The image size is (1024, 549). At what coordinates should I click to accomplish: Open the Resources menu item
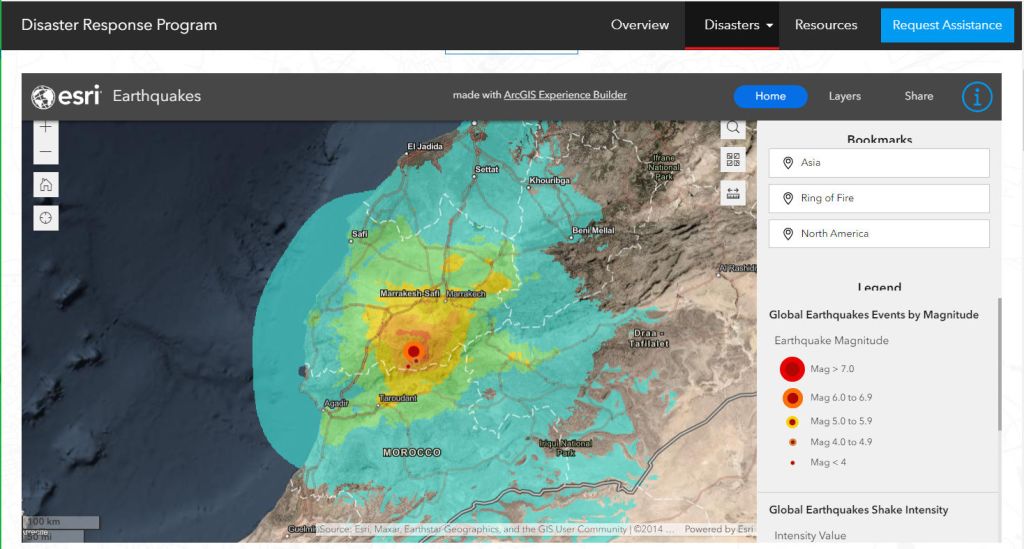(x=825, y=25)
